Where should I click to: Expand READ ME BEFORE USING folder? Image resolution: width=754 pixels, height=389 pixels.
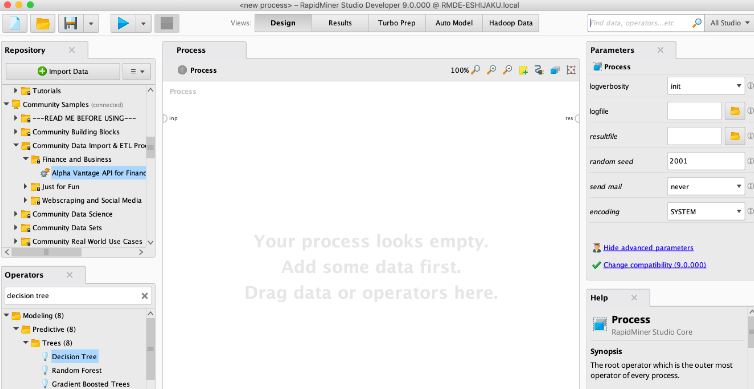(15, 118)
